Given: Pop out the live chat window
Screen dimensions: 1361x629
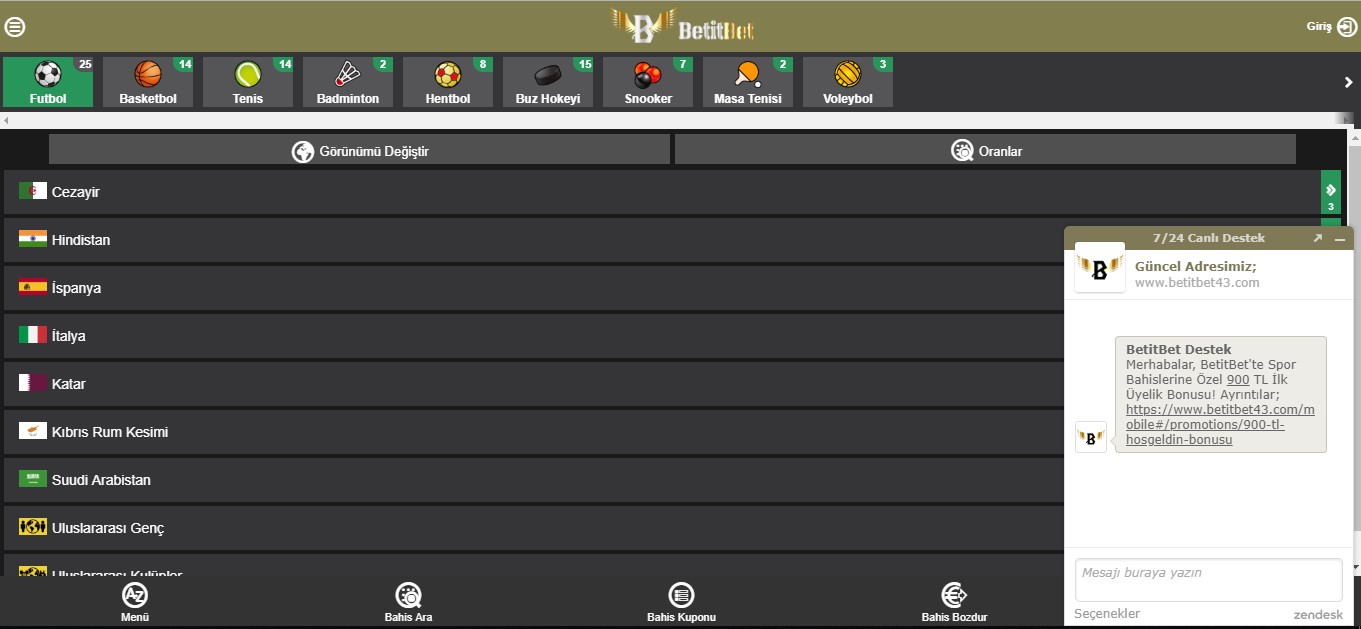Looking at the screenshot, I should click(1317, 238).
